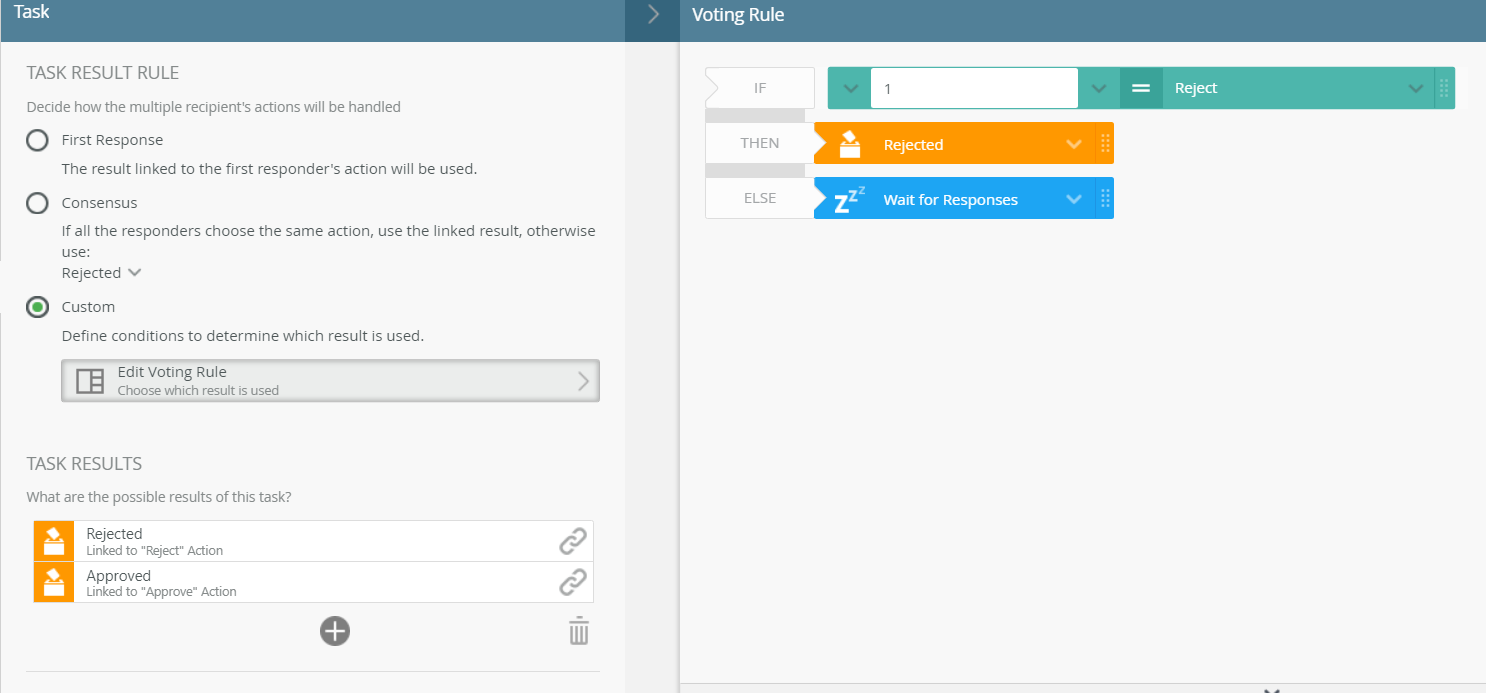Click the IF label block
Screen dimensions: 1486x693
pos(759,88)
